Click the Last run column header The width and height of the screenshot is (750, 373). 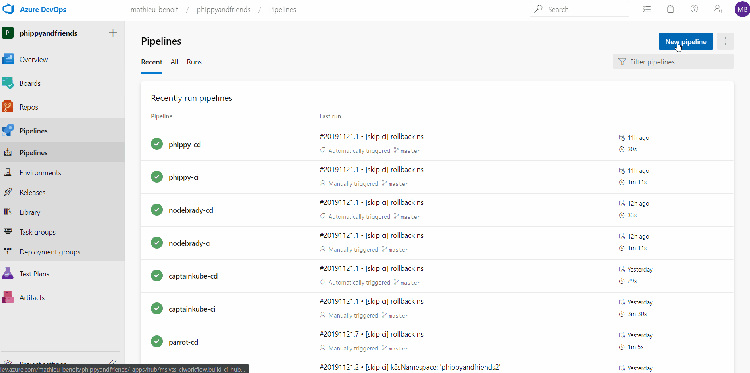coord(330,116)
